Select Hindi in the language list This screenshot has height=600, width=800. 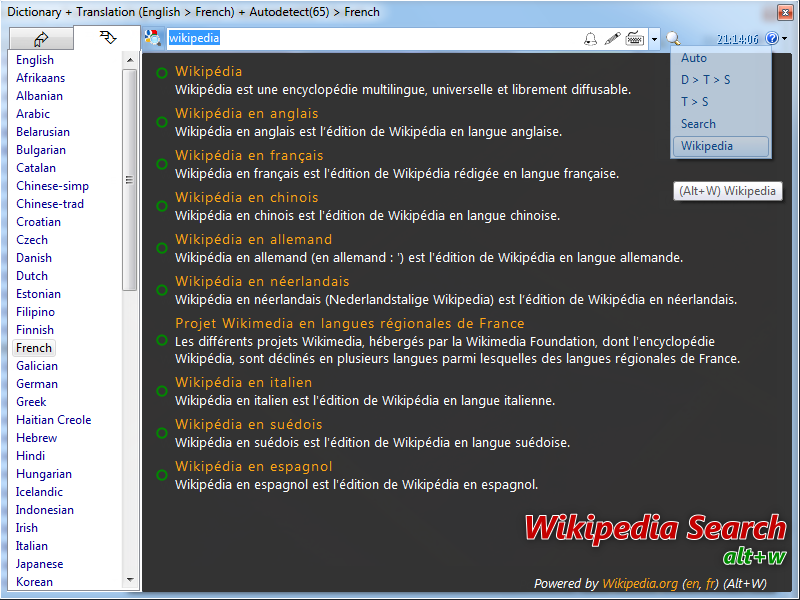(x=31, y=456)
